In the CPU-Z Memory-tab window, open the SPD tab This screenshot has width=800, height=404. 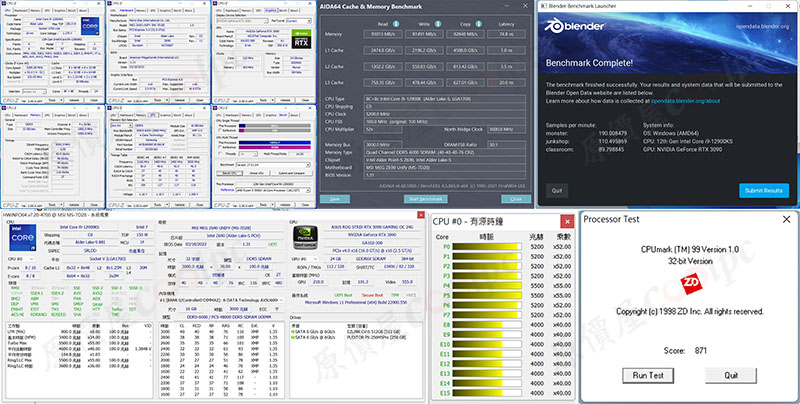pyautogui.click(x=47, y=115)
